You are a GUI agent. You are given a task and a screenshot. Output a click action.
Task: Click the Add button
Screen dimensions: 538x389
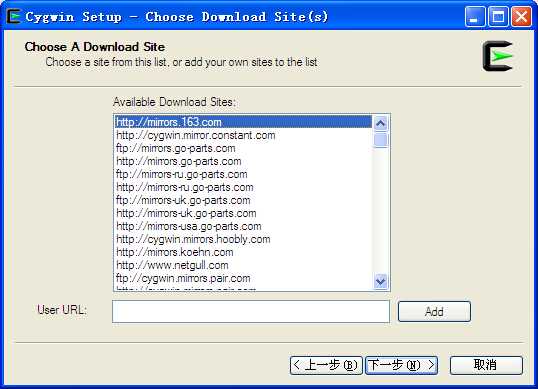pos(434,311)
